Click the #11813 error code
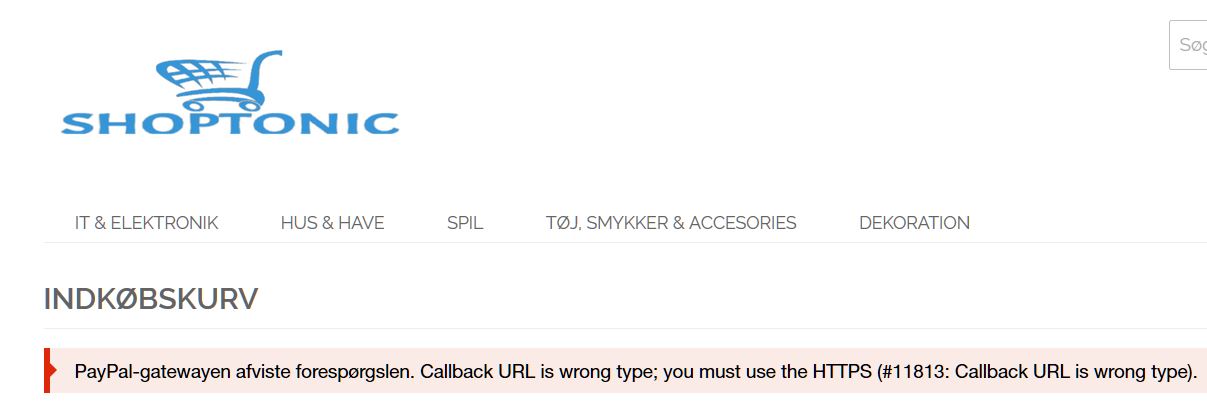Viewport: 1207px width, 401px height. [915, 372]
